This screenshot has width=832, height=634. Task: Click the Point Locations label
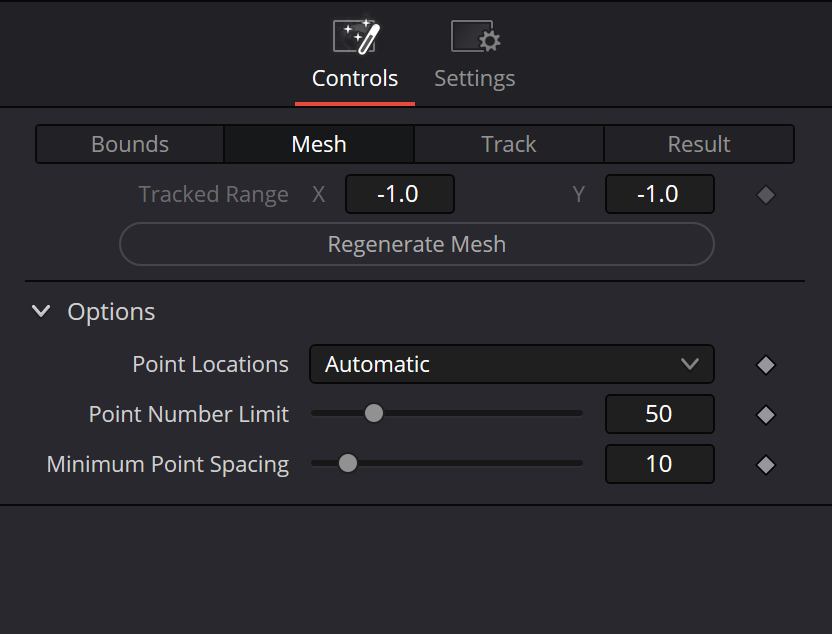tap(211, 364)
